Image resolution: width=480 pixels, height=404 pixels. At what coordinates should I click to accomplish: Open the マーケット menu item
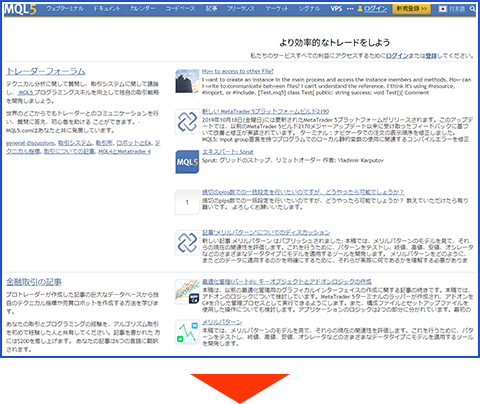coord(277,9)
